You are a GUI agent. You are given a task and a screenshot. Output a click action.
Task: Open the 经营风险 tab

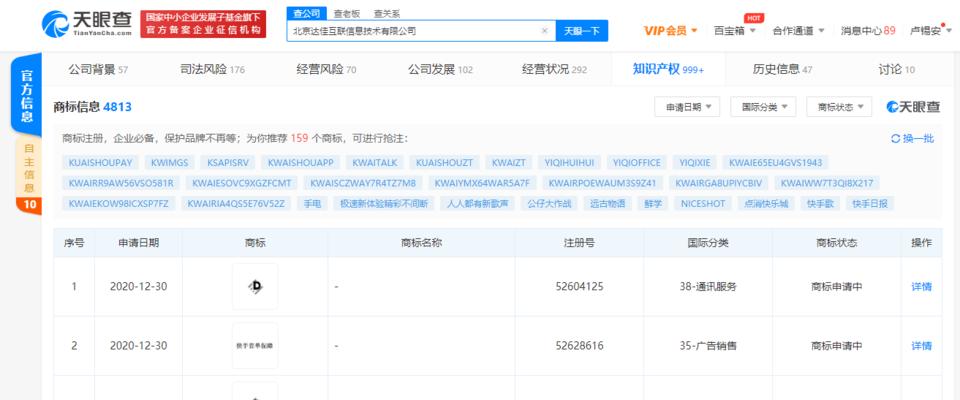[326, 69]
